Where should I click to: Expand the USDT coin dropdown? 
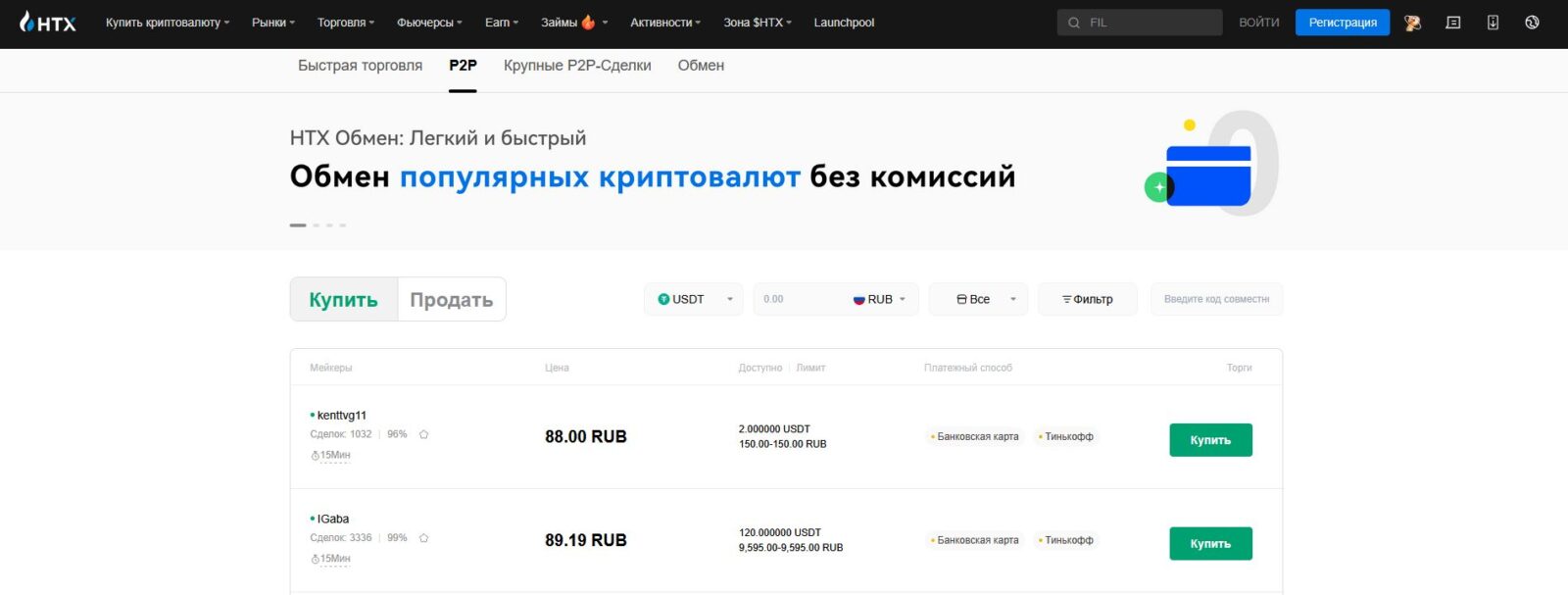(x=694, y=299)
